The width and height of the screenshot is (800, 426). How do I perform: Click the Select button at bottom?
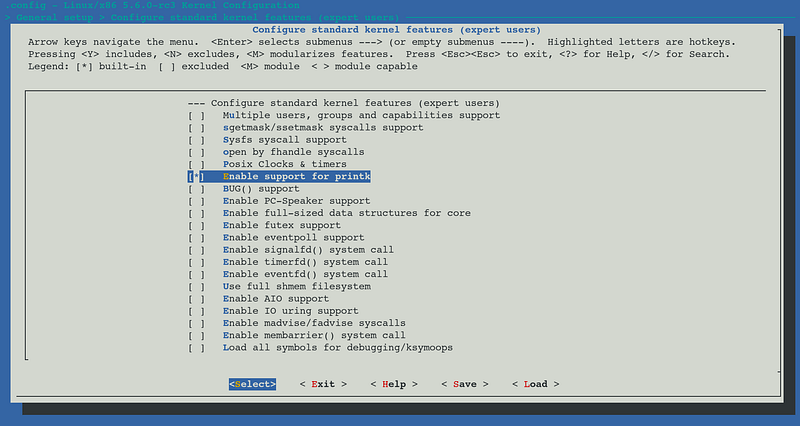coord(251,384)
